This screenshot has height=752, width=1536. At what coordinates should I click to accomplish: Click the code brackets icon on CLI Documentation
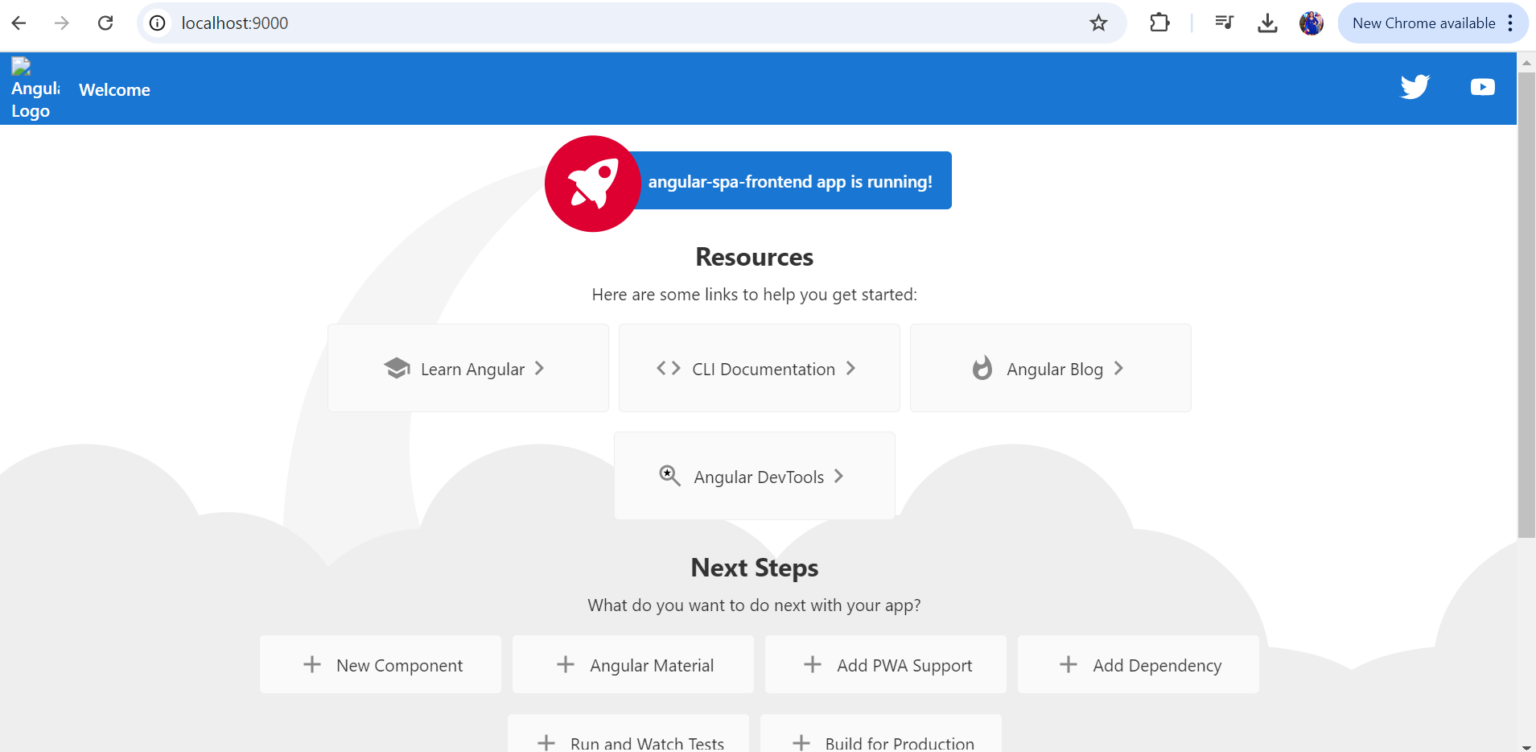coord(667,368)
